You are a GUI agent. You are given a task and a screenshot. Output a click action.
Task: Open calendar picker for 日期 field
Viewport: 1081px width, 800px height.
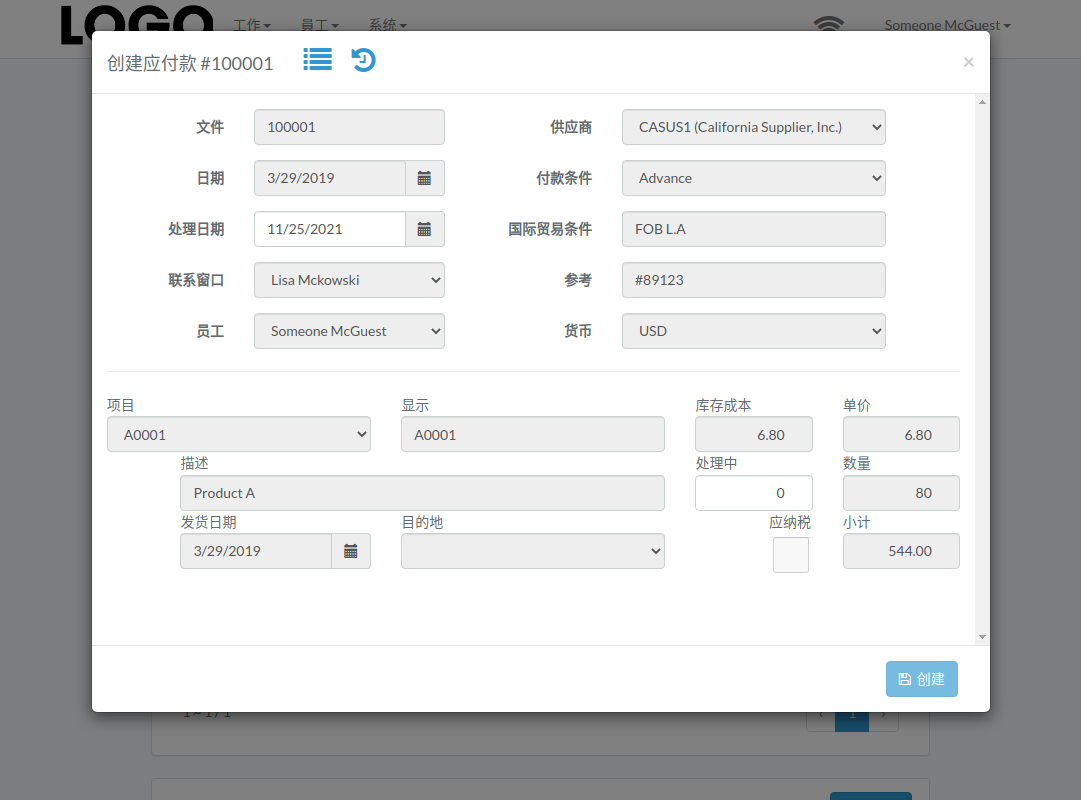tap(425, 178)
